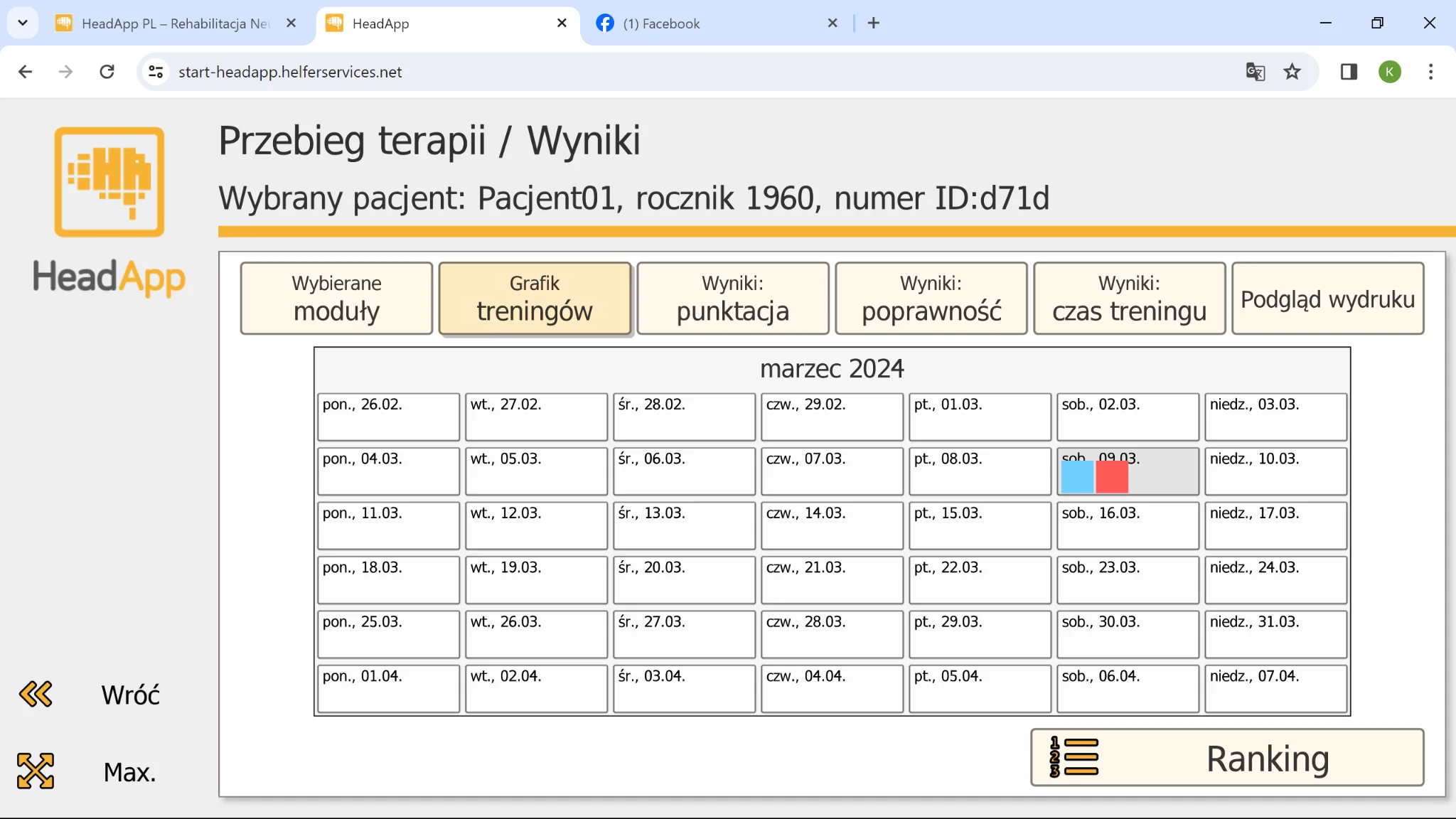Click the red training square on sob., 09.03.
This screenshot has width=1456, height=819.
coord(1112,476)
